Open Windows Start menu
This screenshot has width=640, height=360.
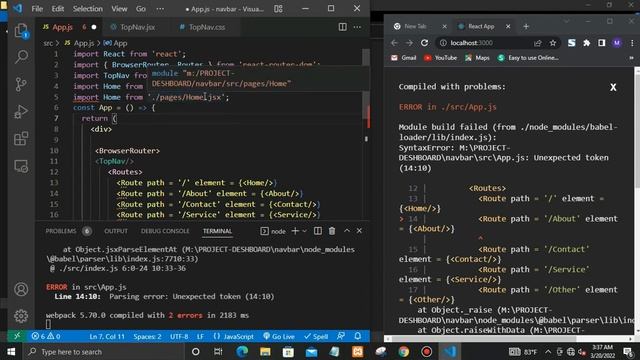click(x=11, y=351)
